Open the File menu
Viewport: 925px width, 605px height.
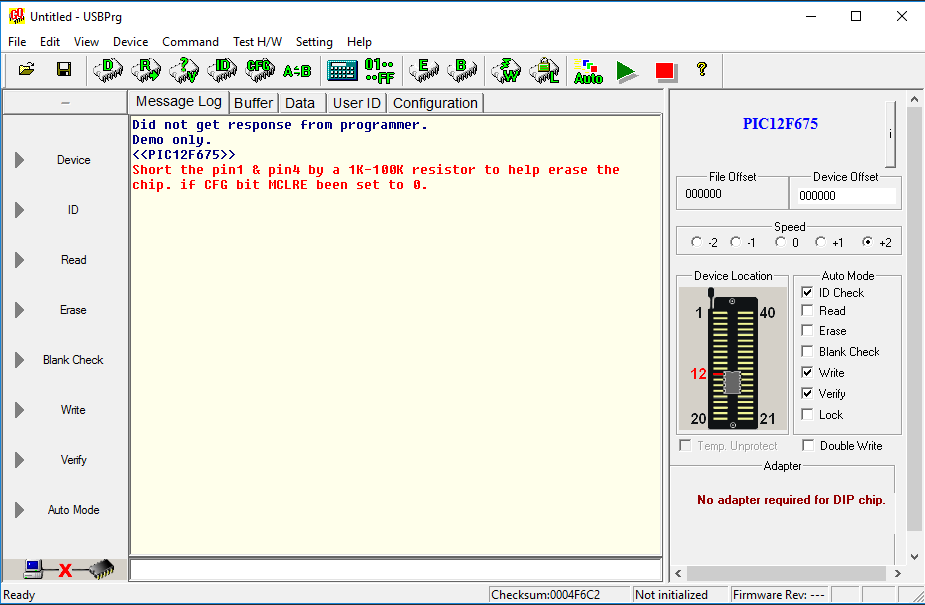click(17, 42)
